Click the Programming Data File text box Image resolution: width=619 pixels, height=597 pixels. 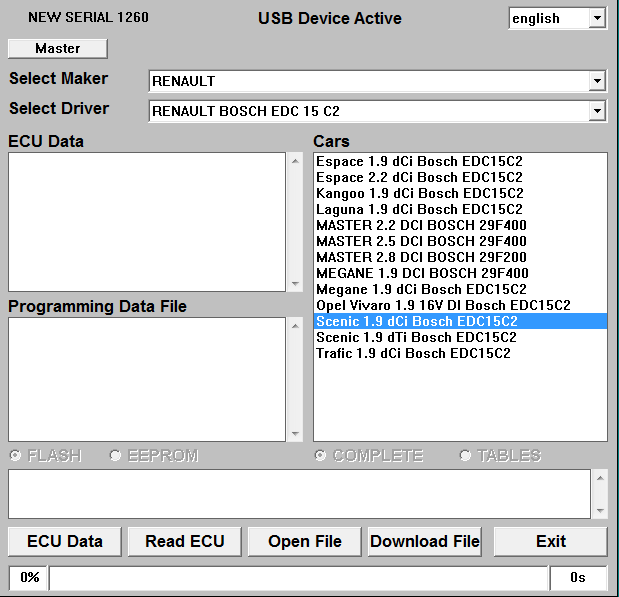point(147,379)
